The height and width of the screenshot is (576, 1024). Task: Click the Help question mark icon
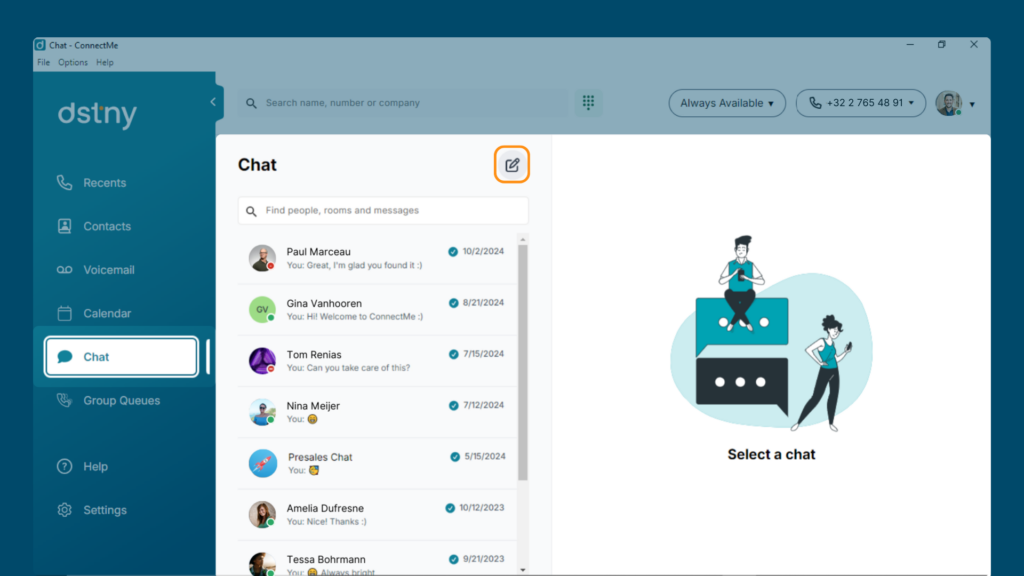pyautogui.click(x=64, y=466)
